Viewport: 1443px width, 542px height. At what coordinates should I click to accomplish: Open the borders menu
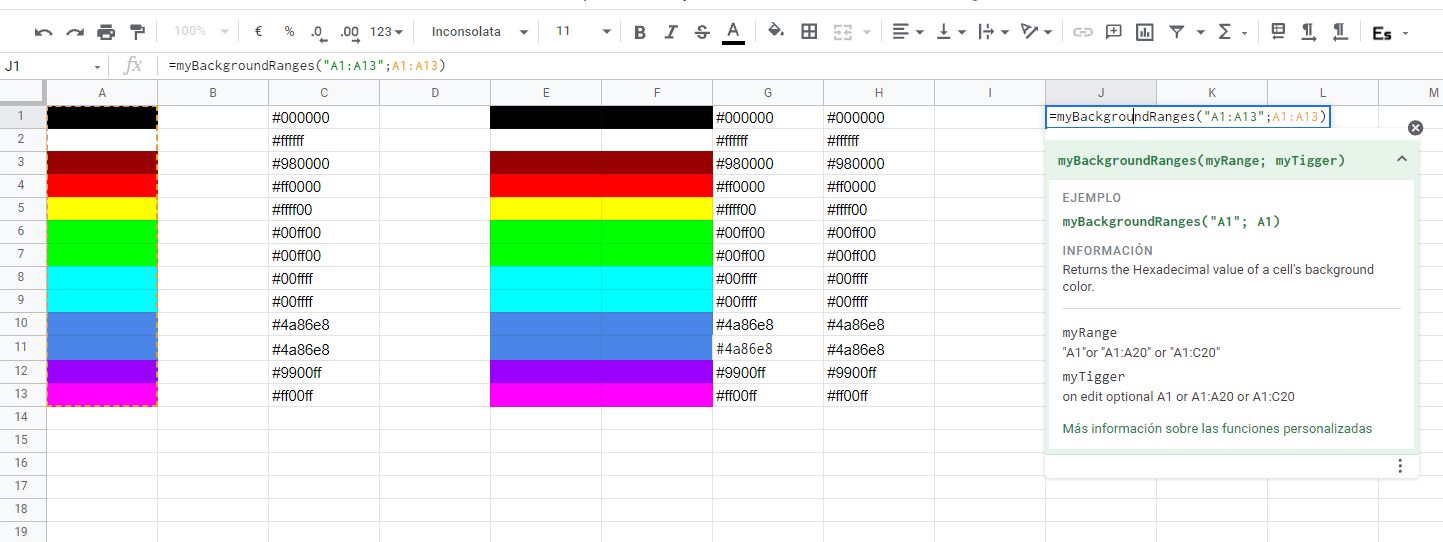[809, 32]
